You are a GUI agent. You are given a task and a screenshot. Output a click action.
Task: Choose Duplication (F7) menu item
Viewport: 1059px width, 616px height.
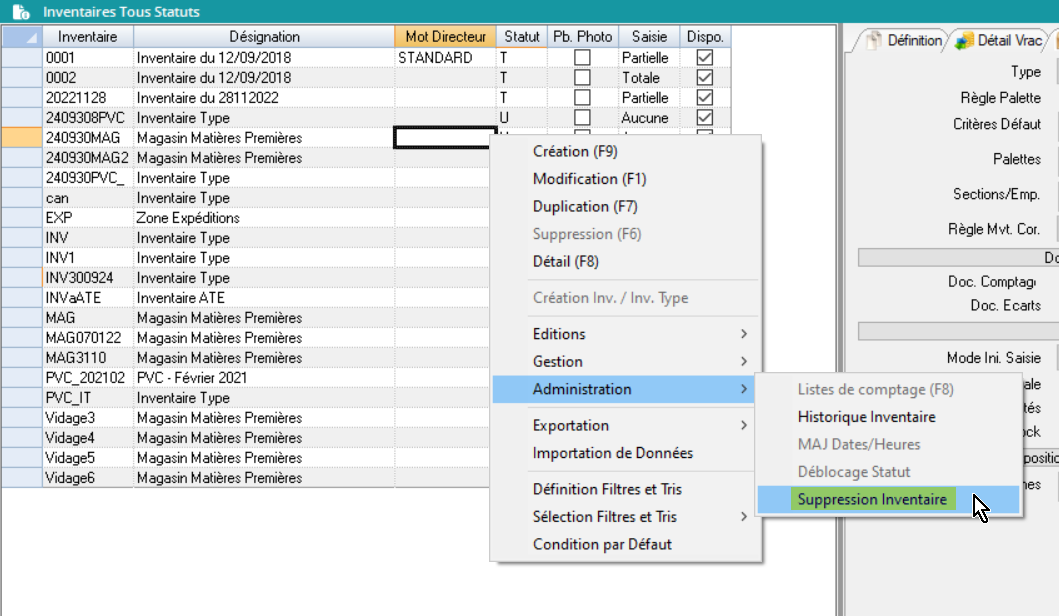585,206
